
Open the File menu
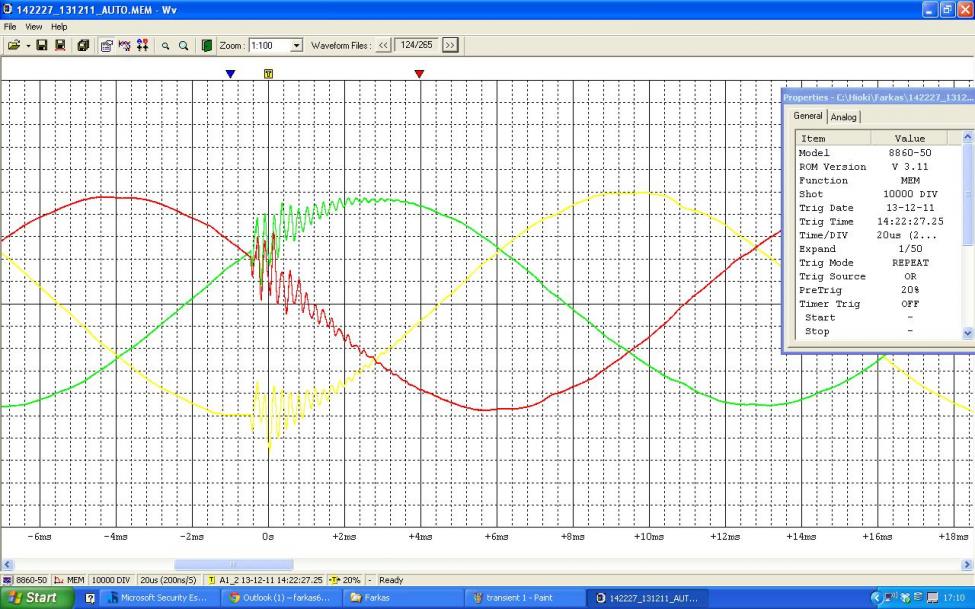click(10, 27)
